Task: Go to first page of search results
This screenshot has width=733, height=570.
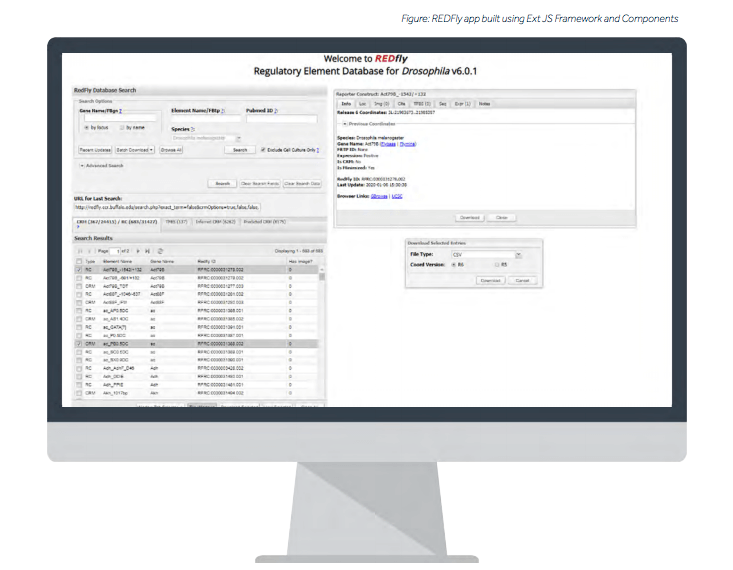Action: click(80, 251)
